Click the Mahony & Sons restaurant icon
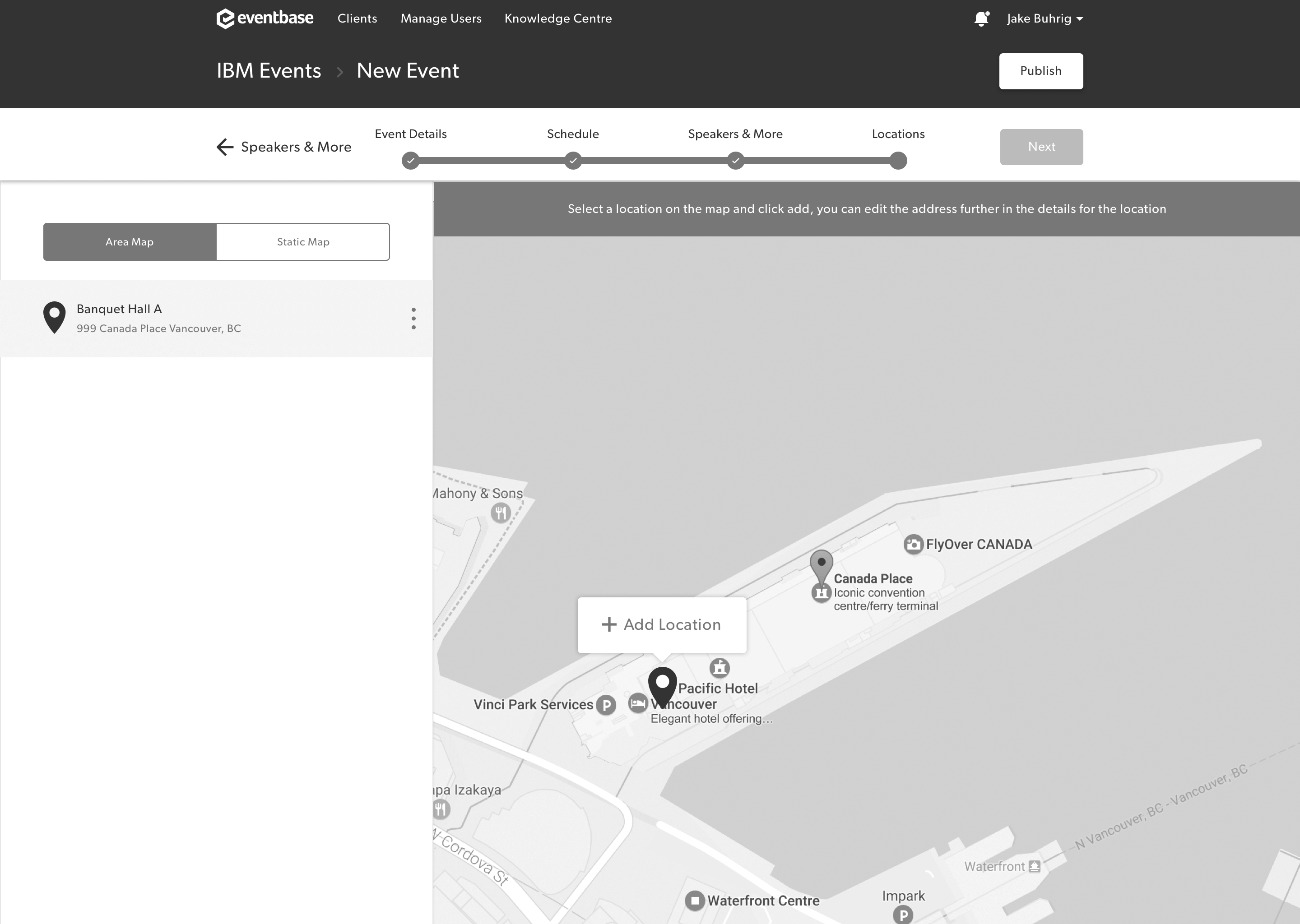The height and width of the screenshot is (924, 1300). [500, 513]
